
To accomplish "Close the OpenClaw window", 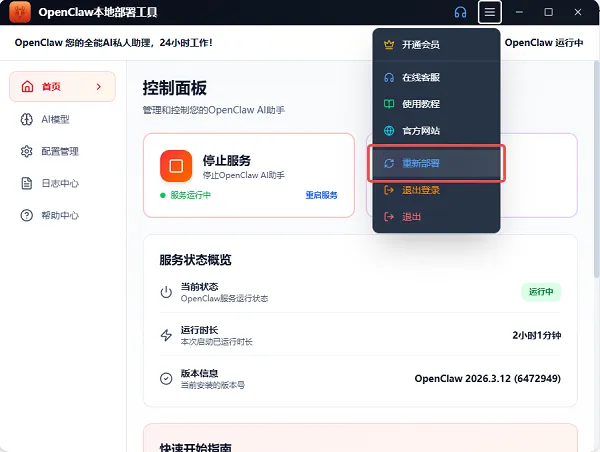I will (578, 12).
